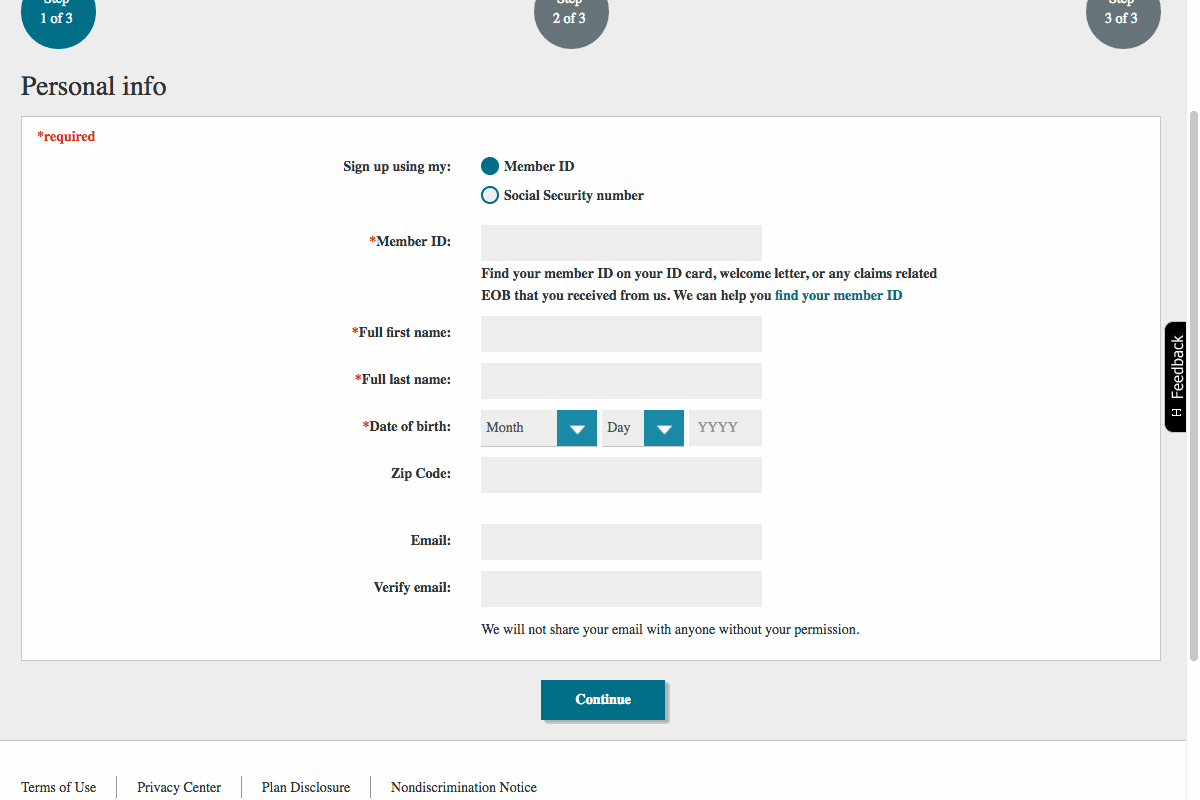Open the find your member ID link

[838, 296]
